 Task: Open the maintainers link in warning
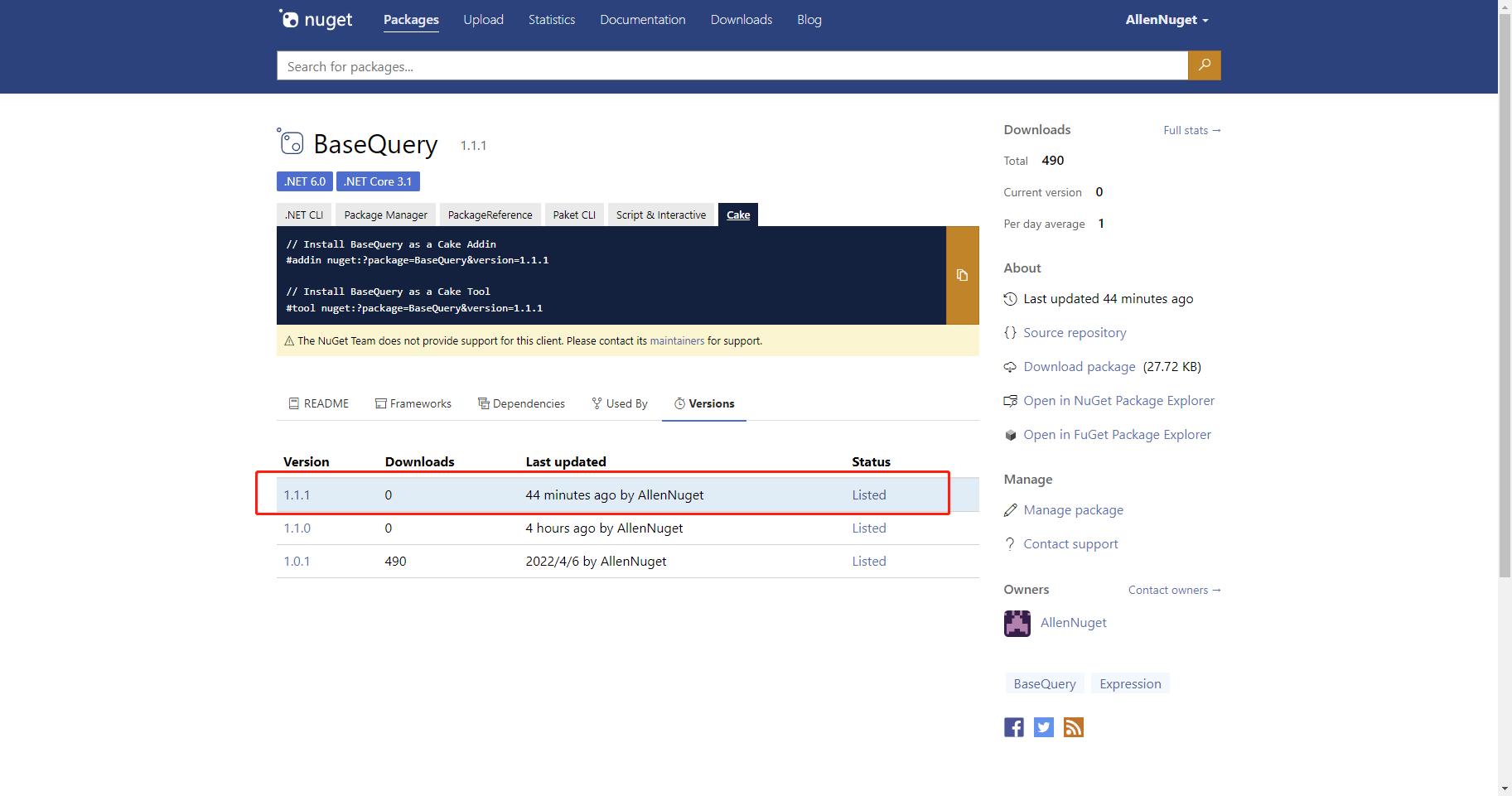[x=677, y=340]
